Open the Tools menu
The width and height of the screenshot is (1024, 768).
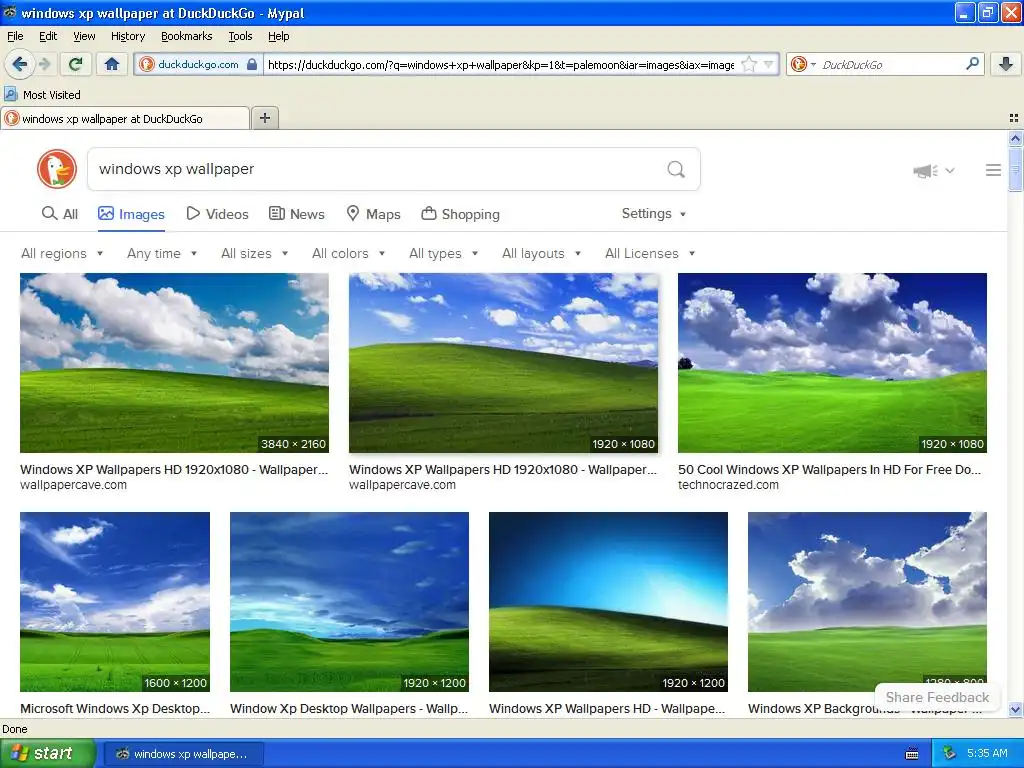(x=240, y=36)
